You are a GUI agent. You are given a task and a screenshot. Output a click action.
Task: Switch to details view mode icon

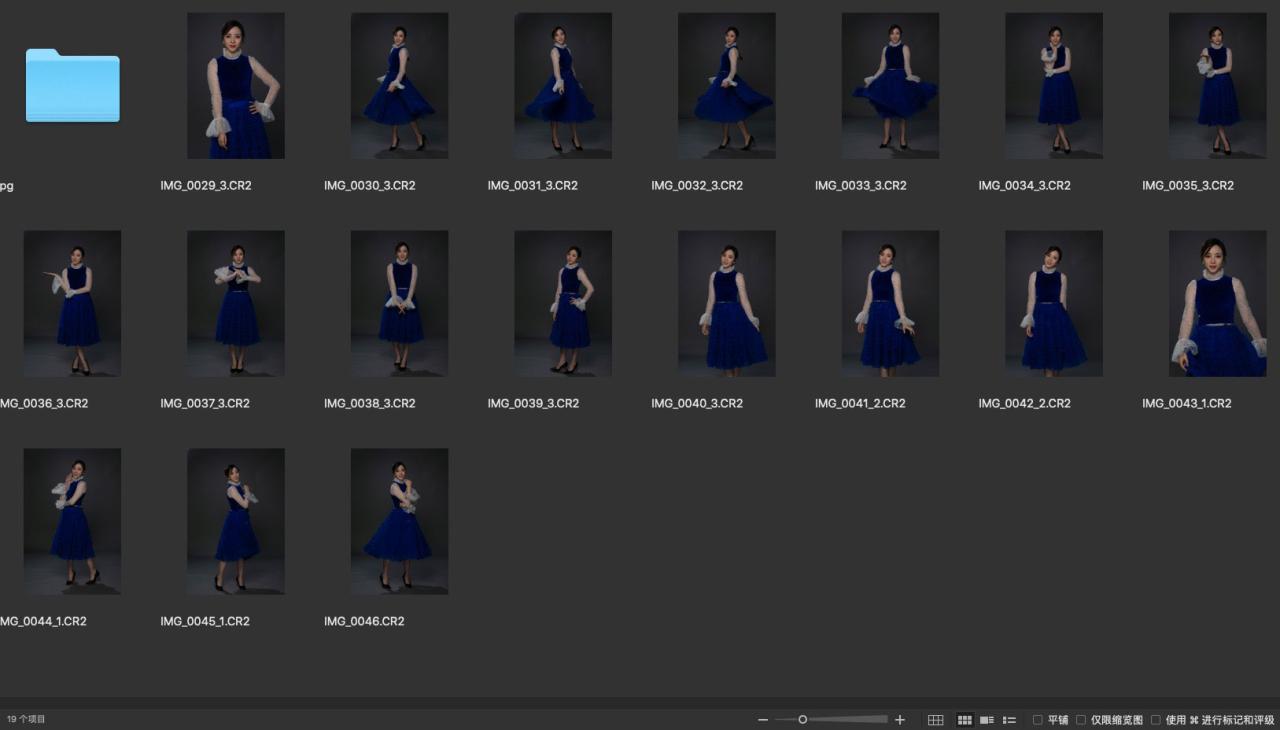987,720
